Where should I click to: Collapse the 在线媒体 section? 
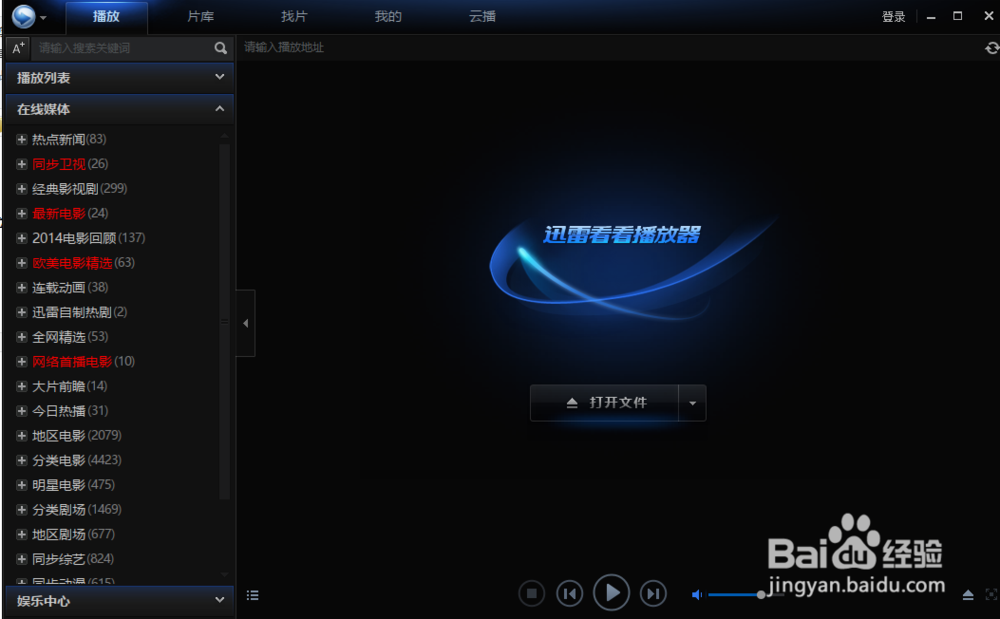[119, 109]
